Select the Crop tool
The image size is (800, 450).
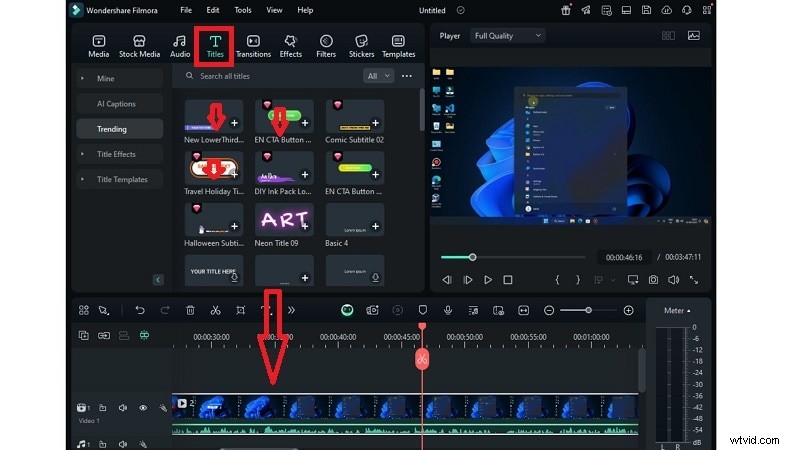(240, 310)
